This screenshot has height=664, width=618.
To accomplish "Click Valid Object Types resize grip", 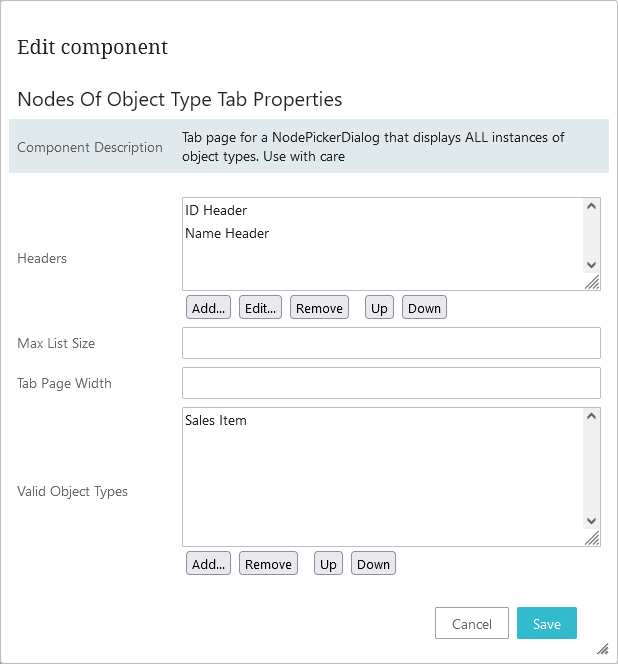I will [592, 538].
